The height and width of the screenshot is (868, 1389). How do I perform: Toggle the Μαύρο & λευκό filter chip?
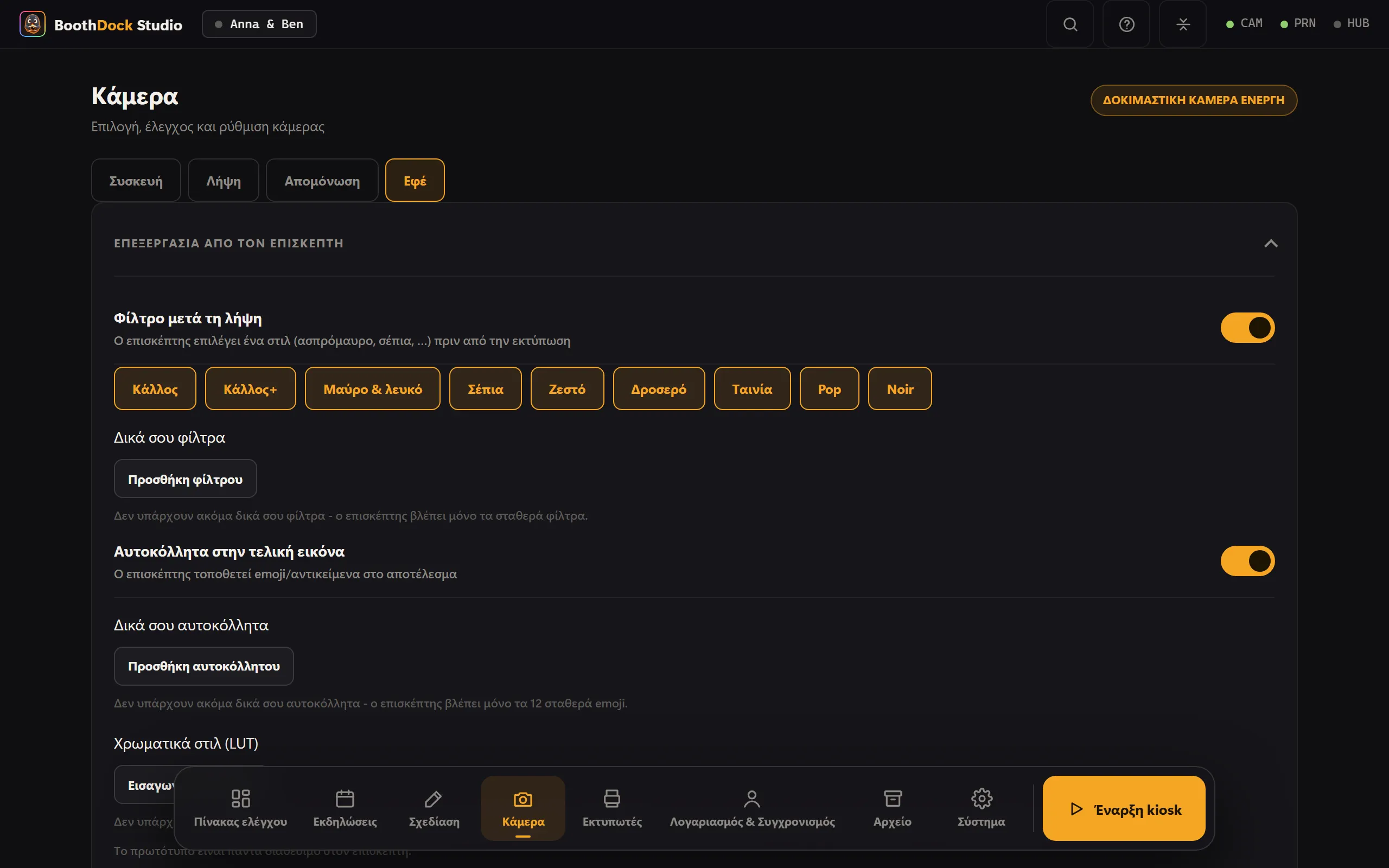373,388
